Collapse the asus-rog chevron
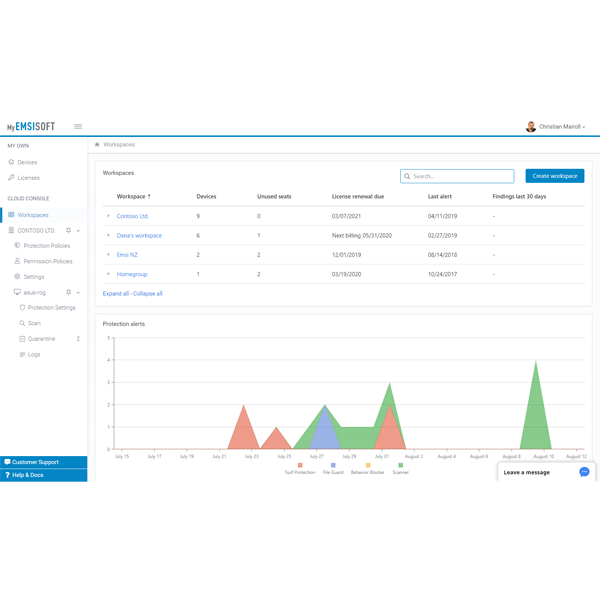Screen dimensions: 600x600 [78, 293]
